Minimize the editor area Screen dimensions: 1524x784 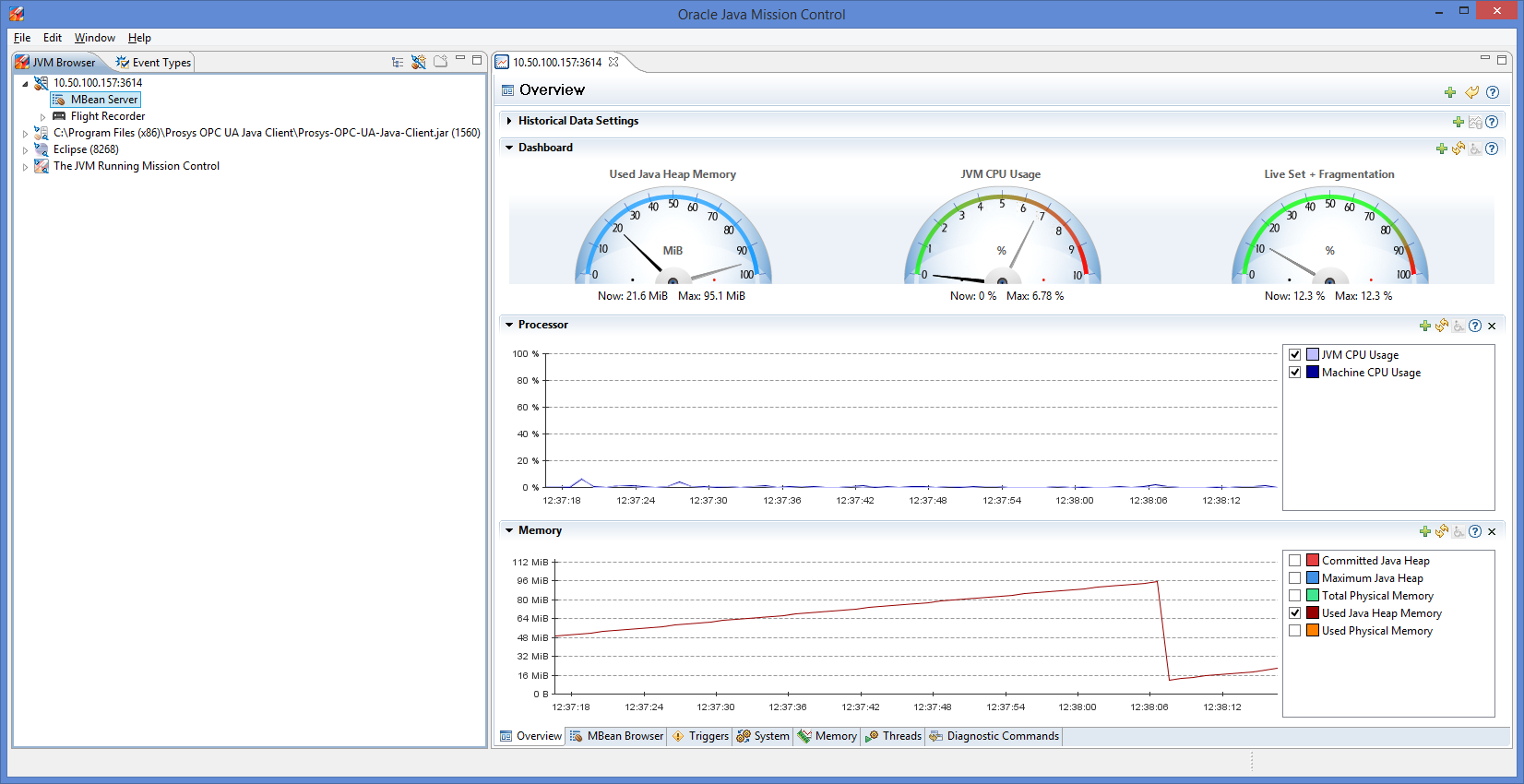(x=1485, y=59)
